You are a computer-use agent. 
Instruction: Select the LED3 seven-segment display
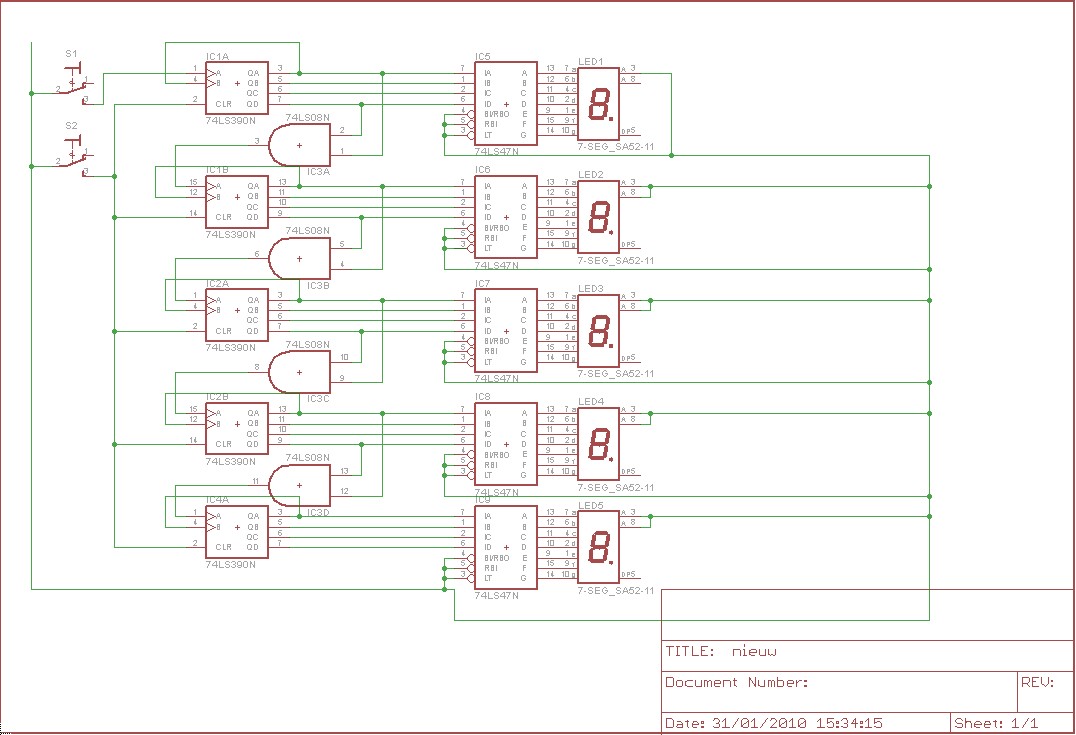pos(598,330)
